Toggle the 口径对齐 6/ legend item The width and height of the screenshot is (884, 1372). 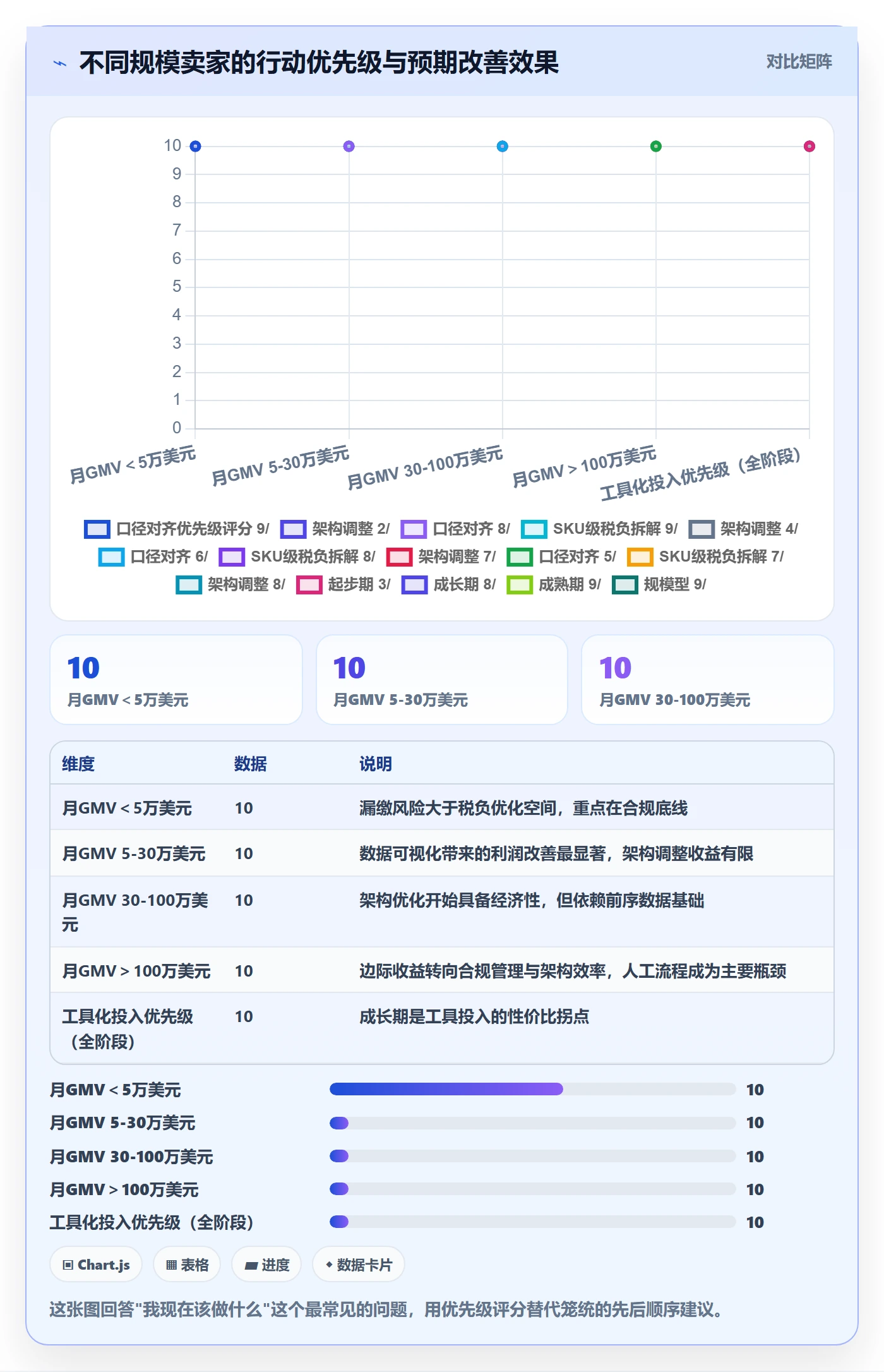coord(153,557)
